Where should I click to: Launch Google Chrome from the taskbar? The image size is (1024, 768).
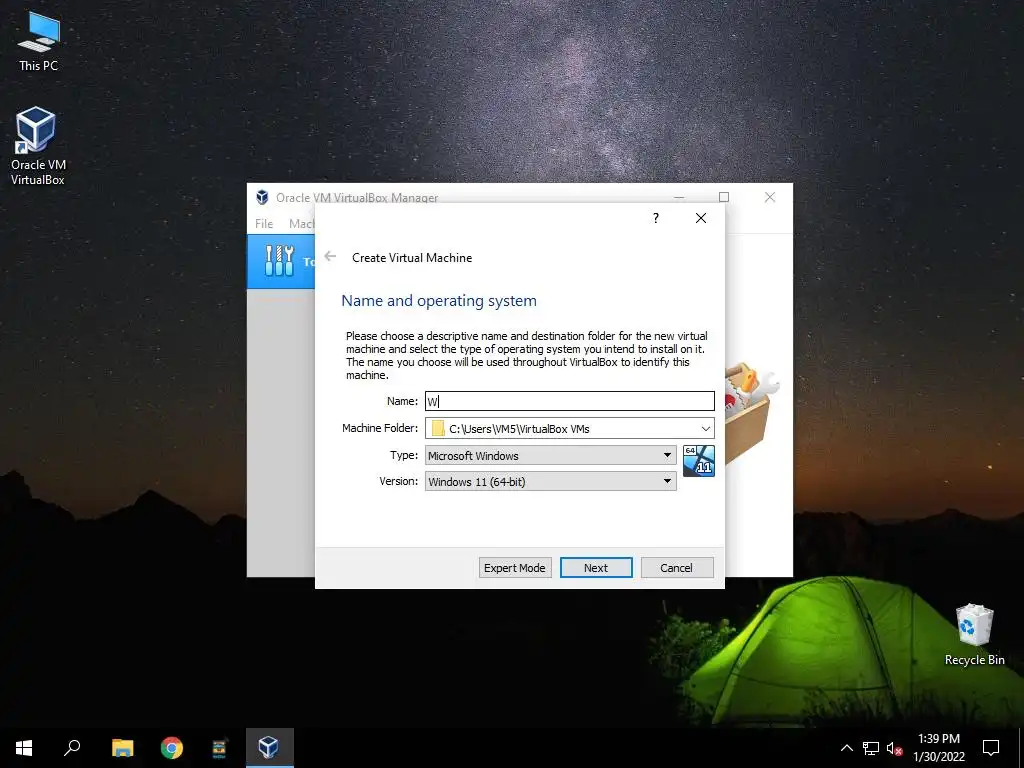pyautogui.click(x=172, y=748)
